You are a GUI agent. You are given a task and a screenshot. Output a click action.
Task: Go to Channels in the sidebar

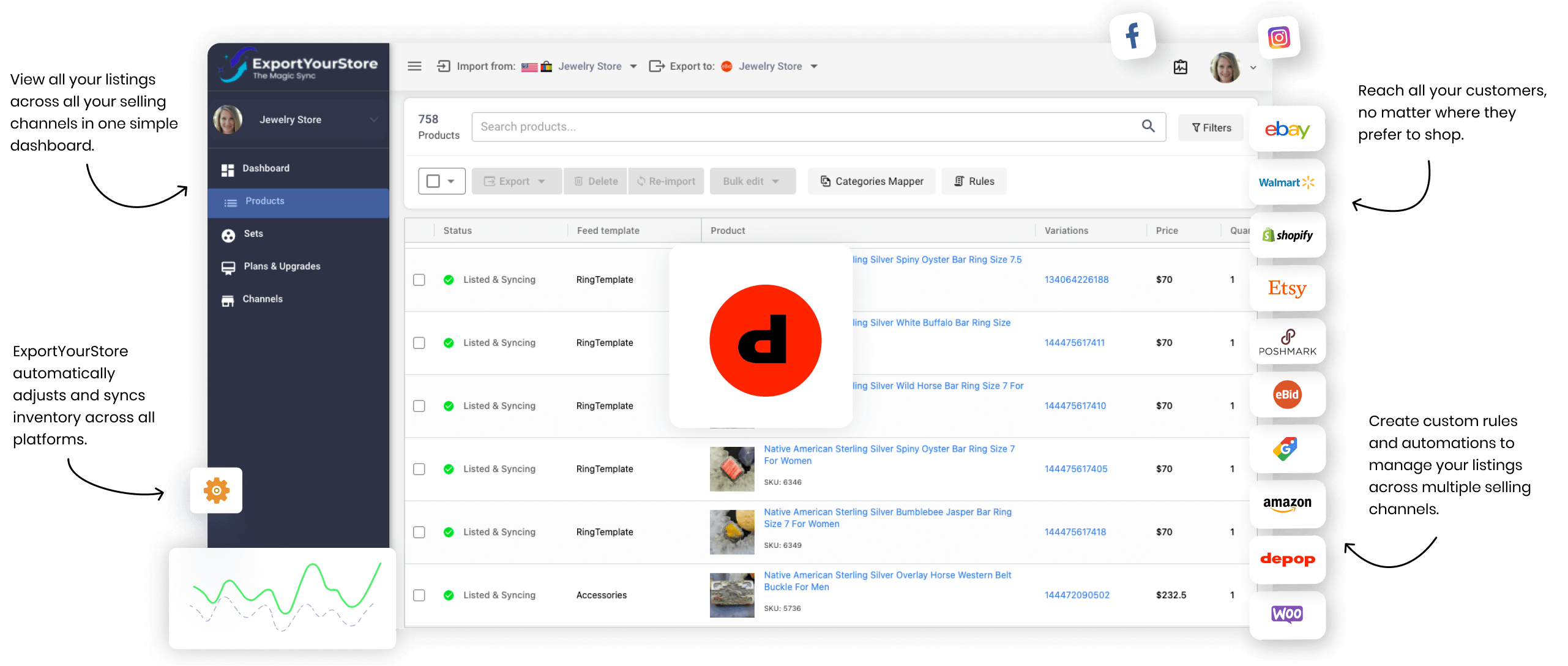tap(262, 299)
